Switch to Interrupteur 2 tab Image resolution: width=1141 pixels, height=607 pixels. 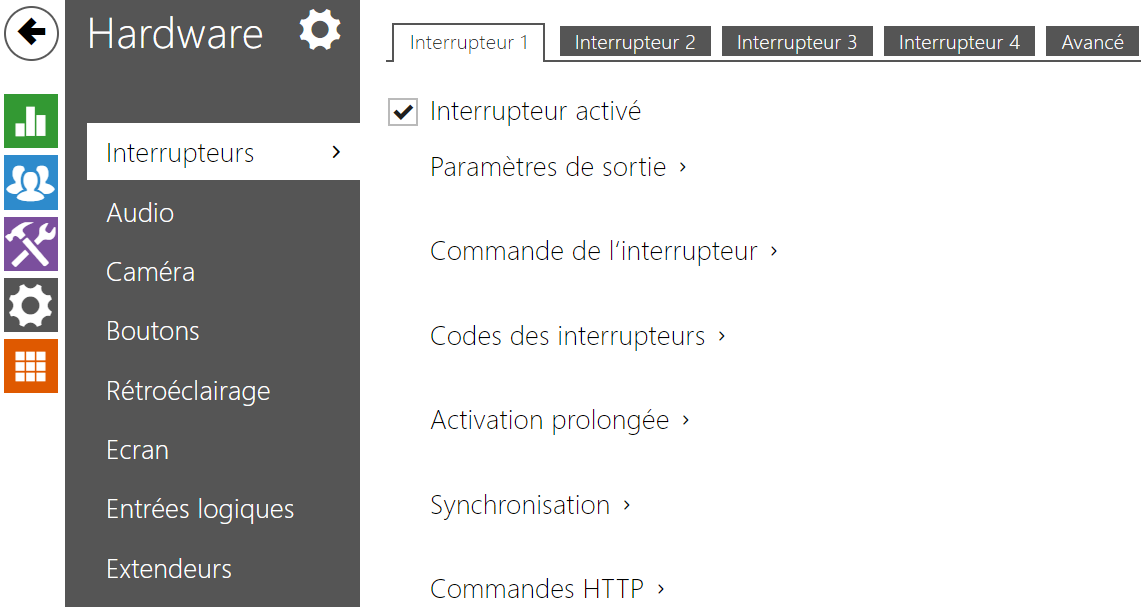635,42
